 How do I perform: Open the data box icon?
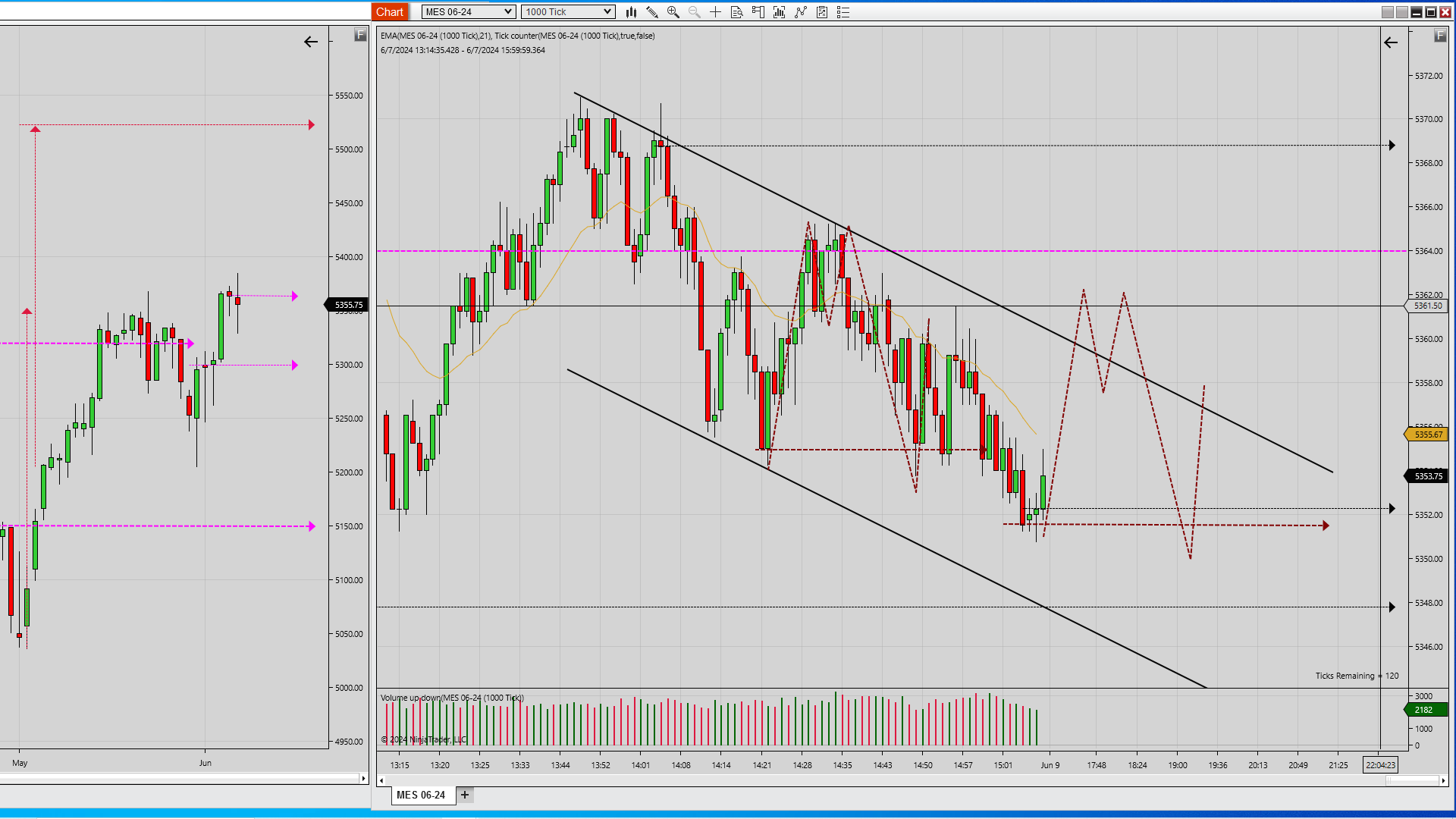[x=736, y=12]
